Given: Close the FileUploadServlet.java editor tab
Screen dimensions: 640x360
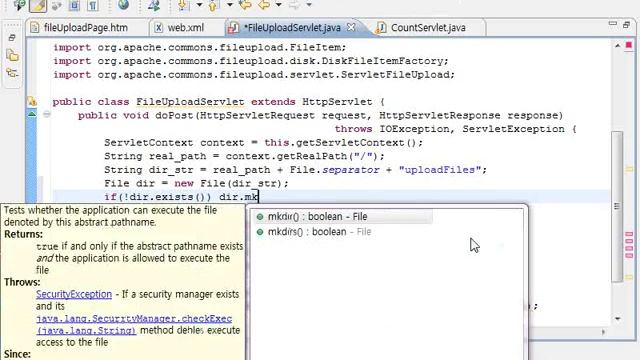Looking at the screenshot, I should point(351,27).
